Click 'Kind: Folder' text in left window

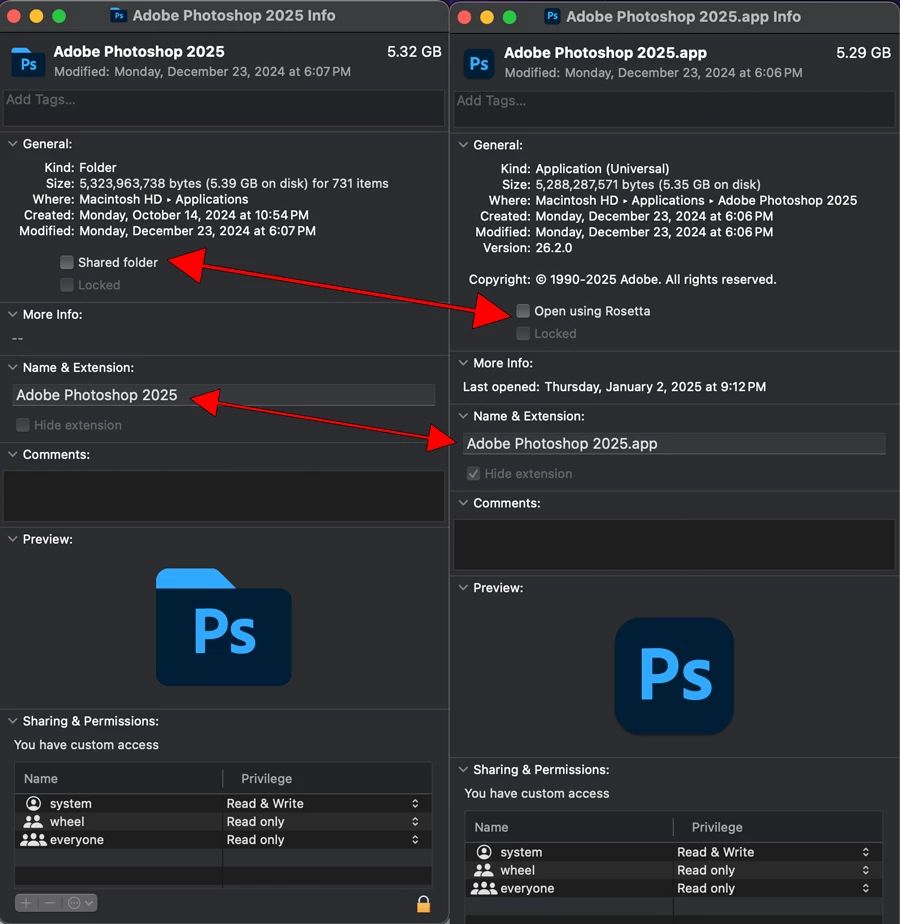pos(80,167)
